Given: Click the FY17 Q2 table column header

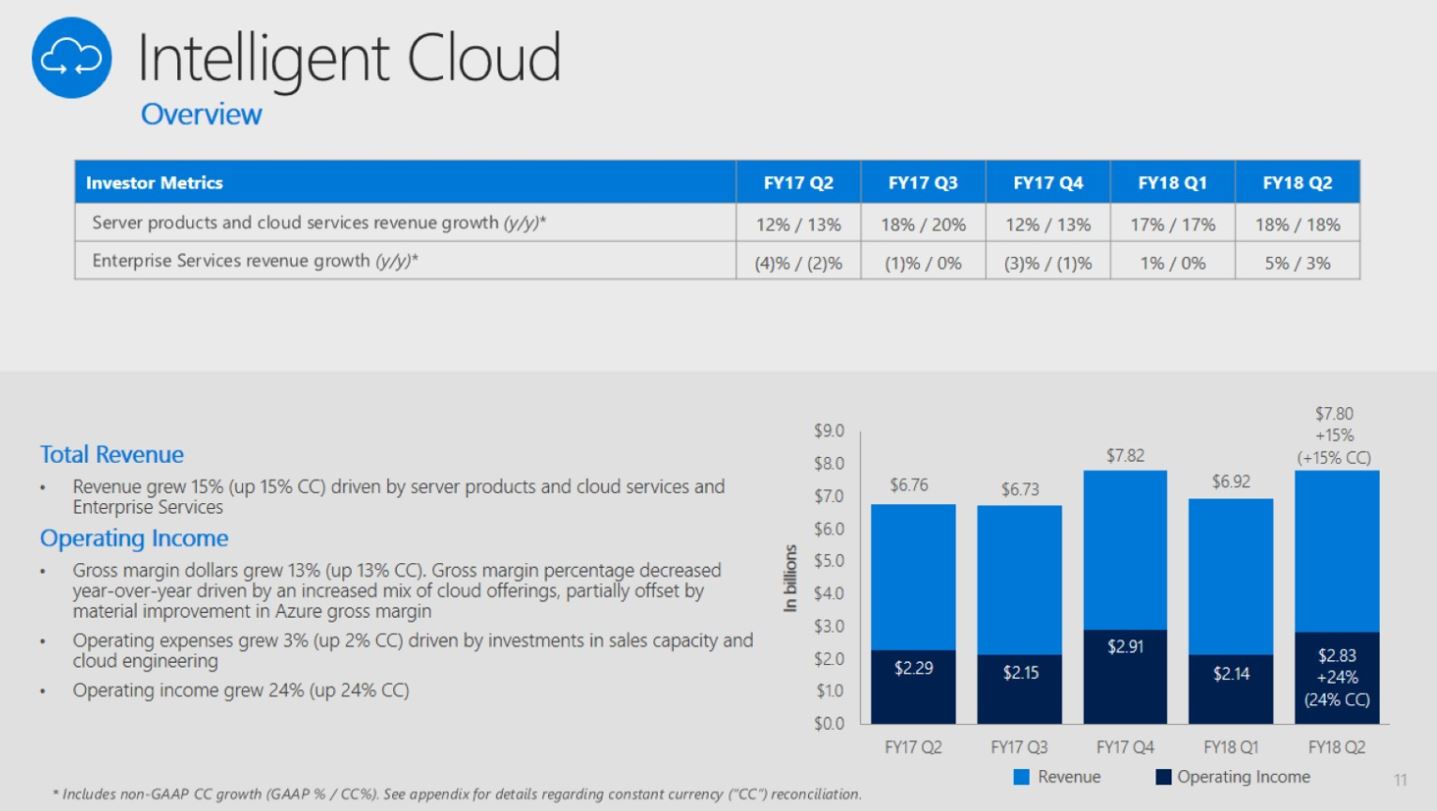Looking at the screenshot, I should coord(798,183).
